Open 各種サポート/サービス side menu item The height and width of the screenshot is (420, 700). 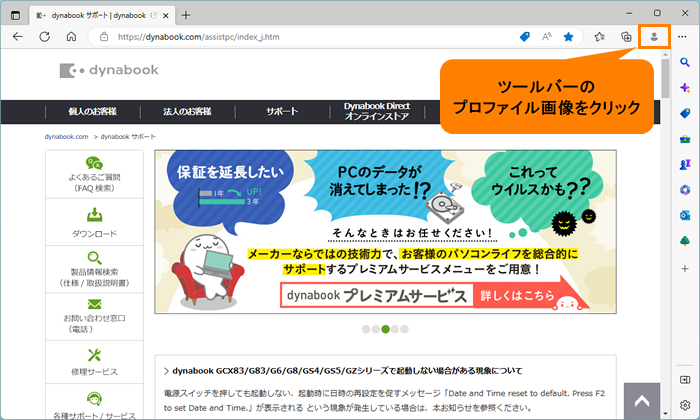pos(94,404)
